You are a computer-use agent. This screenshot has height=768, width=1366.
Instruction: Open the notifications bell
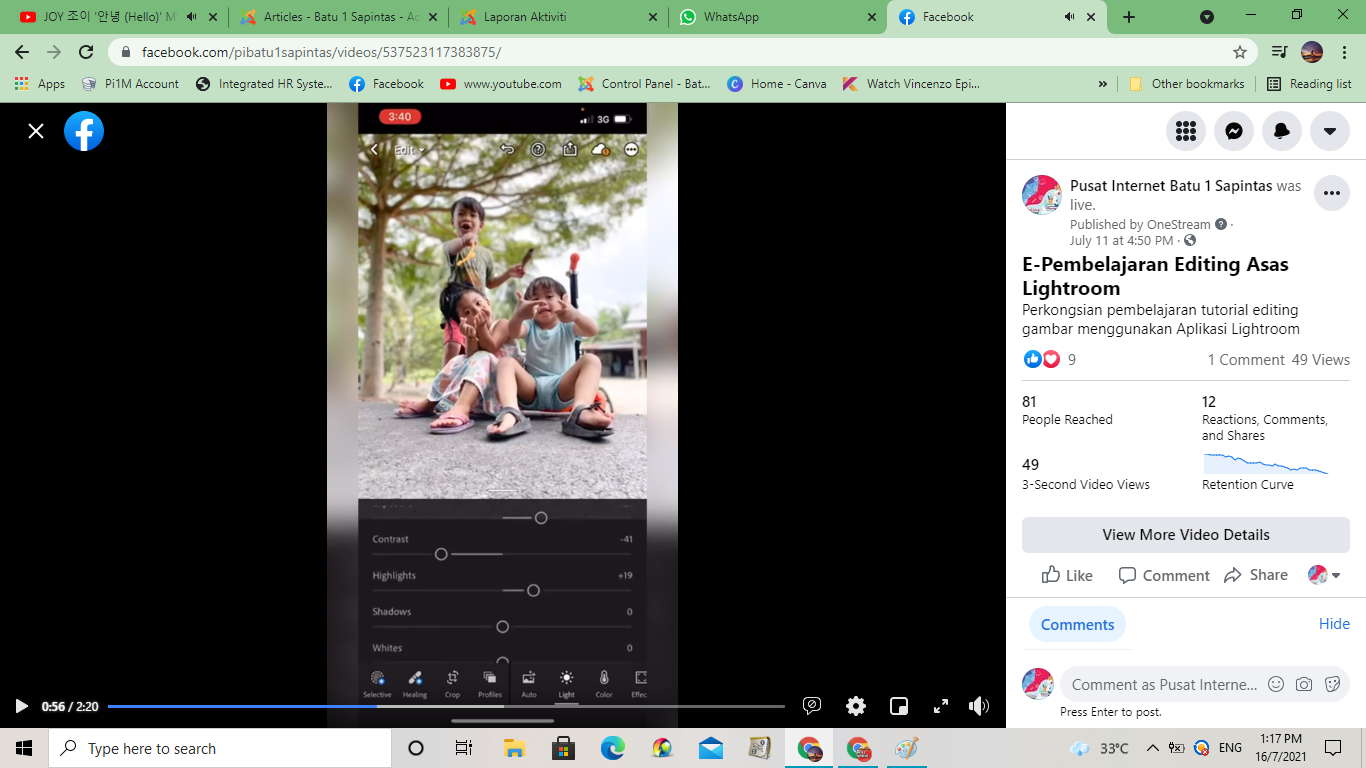tap(1282, 131)
